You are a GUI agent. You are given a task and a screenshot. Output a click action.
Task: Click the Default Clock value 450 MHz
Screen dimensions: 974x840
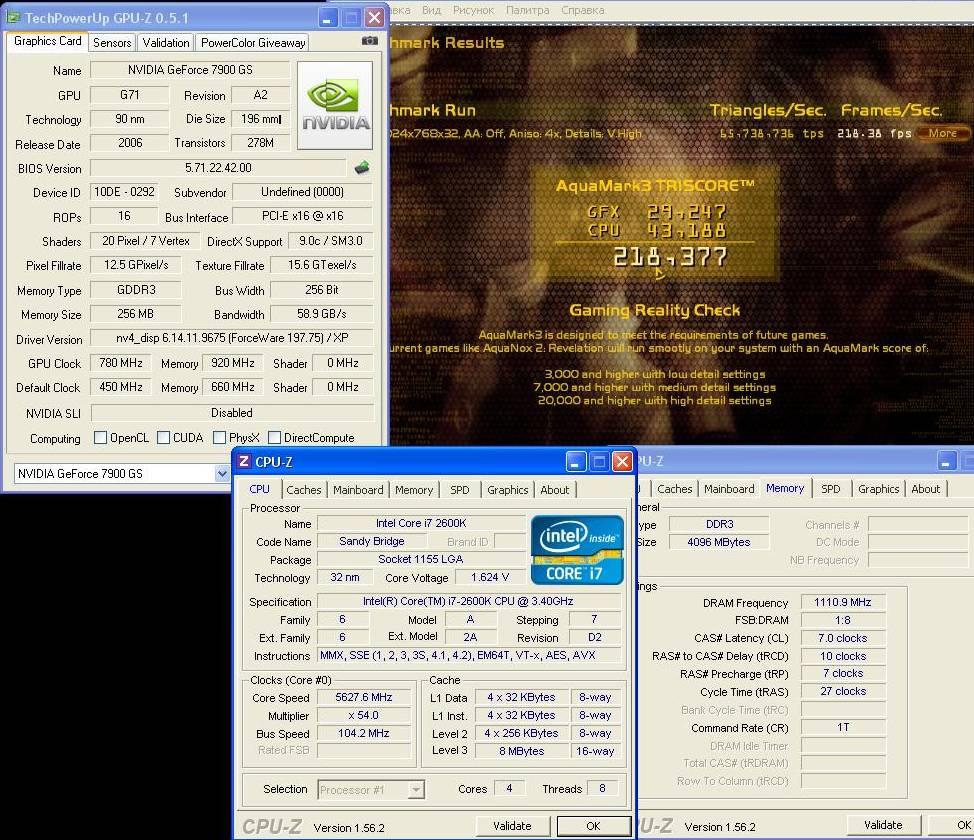[121, 386]
